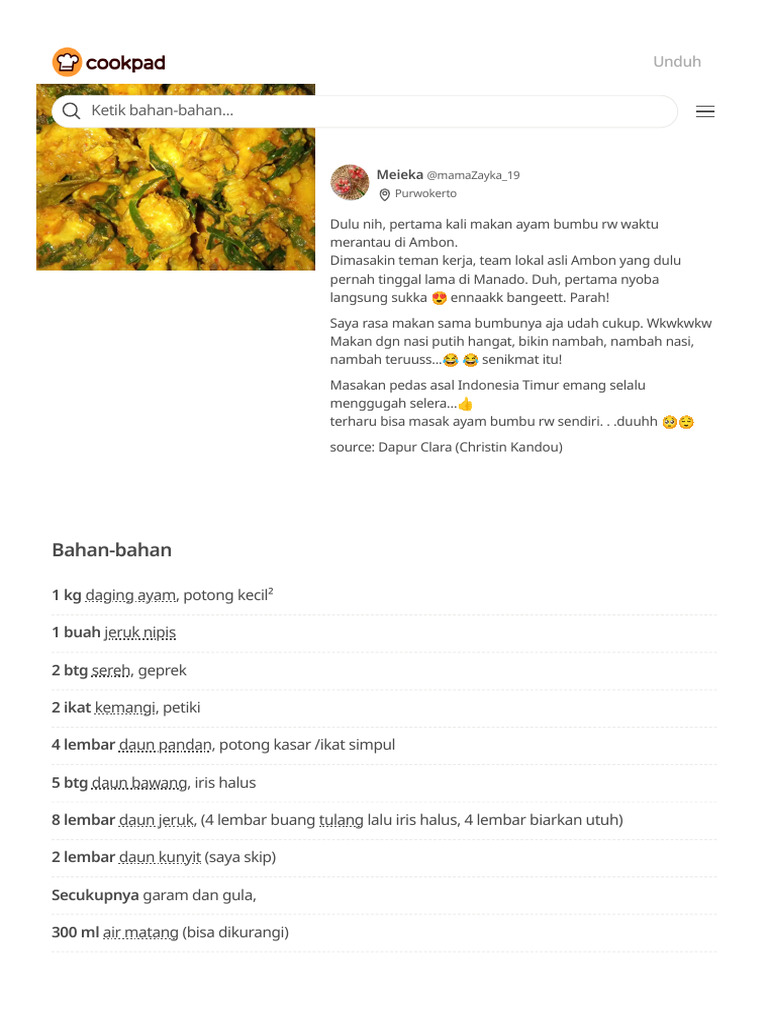The width and height of the screenshot is (768, 1024).
Task: Focus the Ketik bahan-bahan search field
Action: click(364, 111)
